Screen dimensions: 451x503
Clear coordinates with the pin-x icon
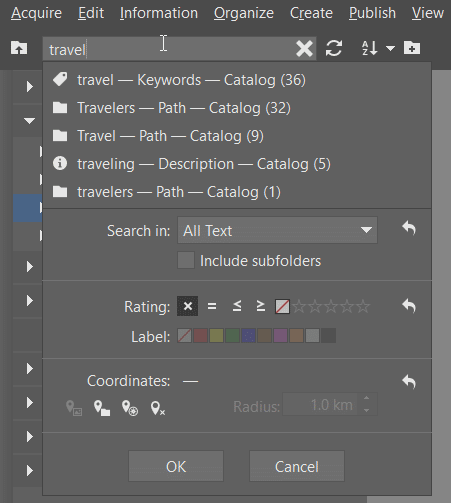[158, 408]
